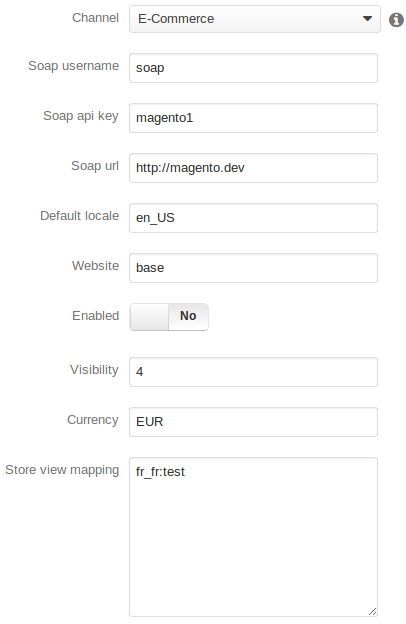Click the info icon next to Channel
This screenshot has height=624, width=406.
click(396, 20)
